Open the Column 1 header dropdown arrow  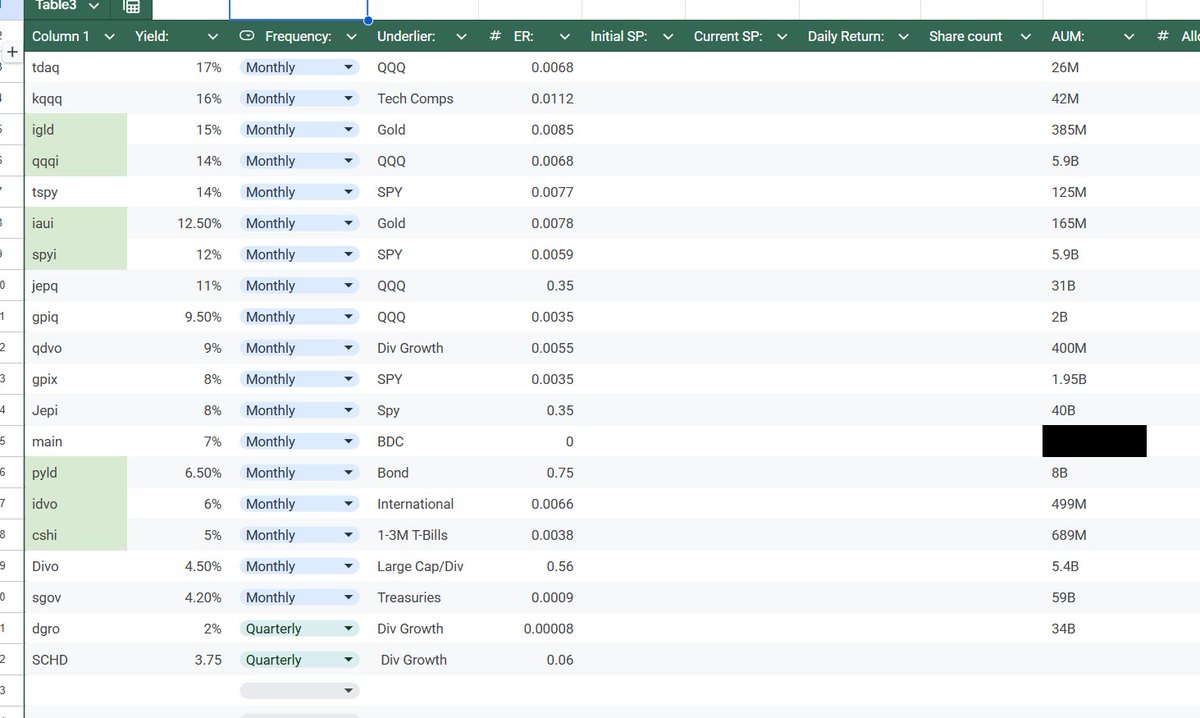coord(109,37)
